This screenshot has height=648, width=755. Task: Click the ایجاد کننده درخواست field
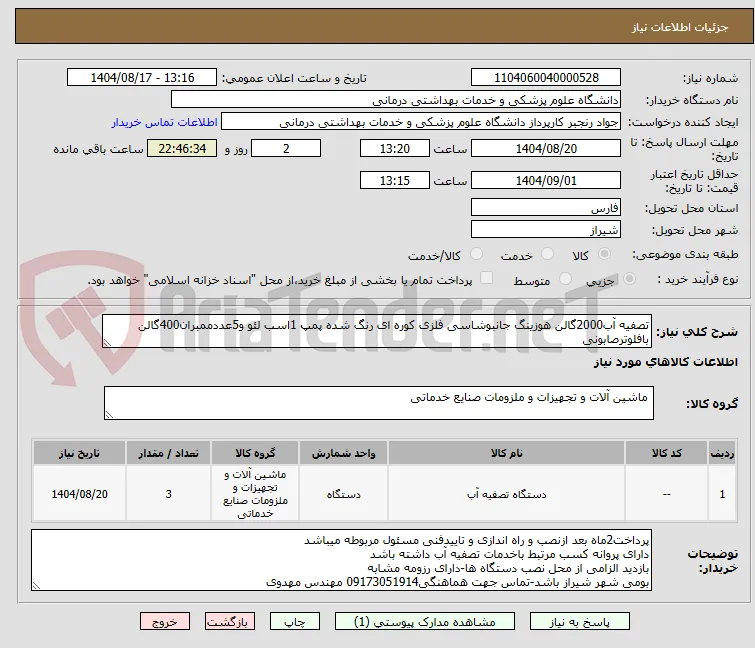pos(421,122)
